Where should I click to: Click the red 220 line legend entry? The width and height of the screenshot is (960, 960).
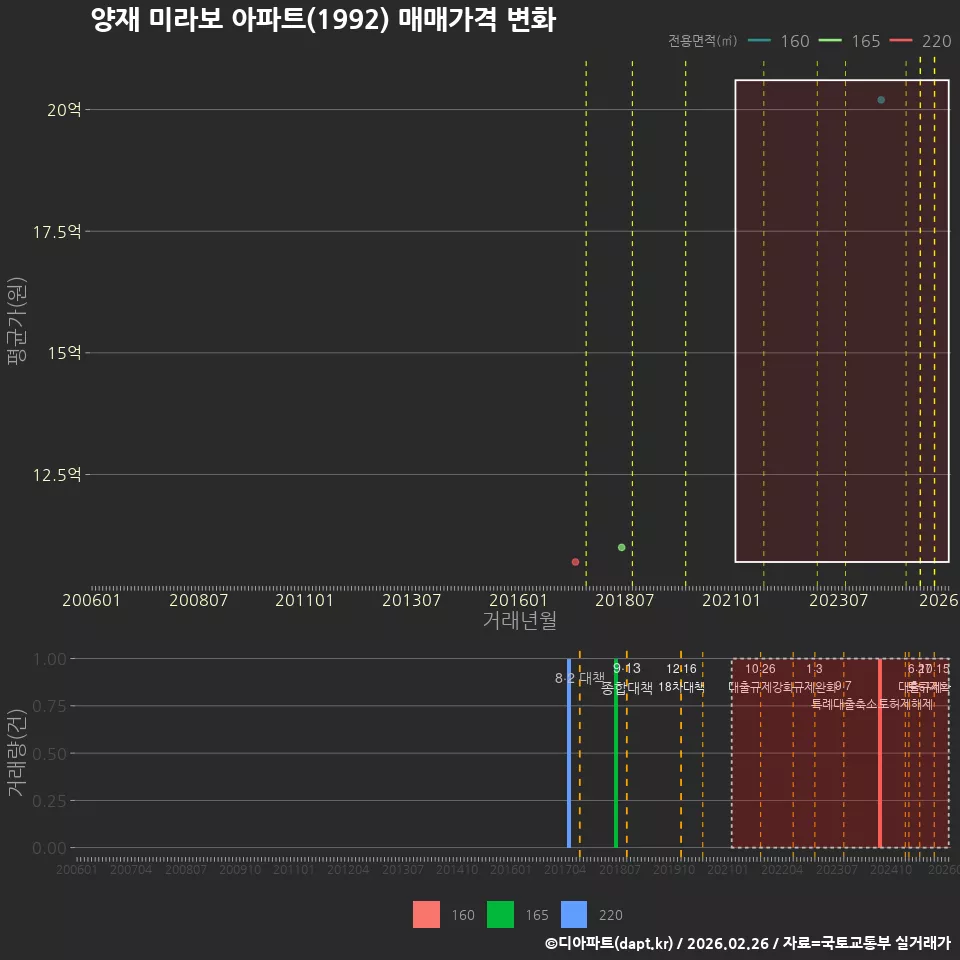click(920, 41)
